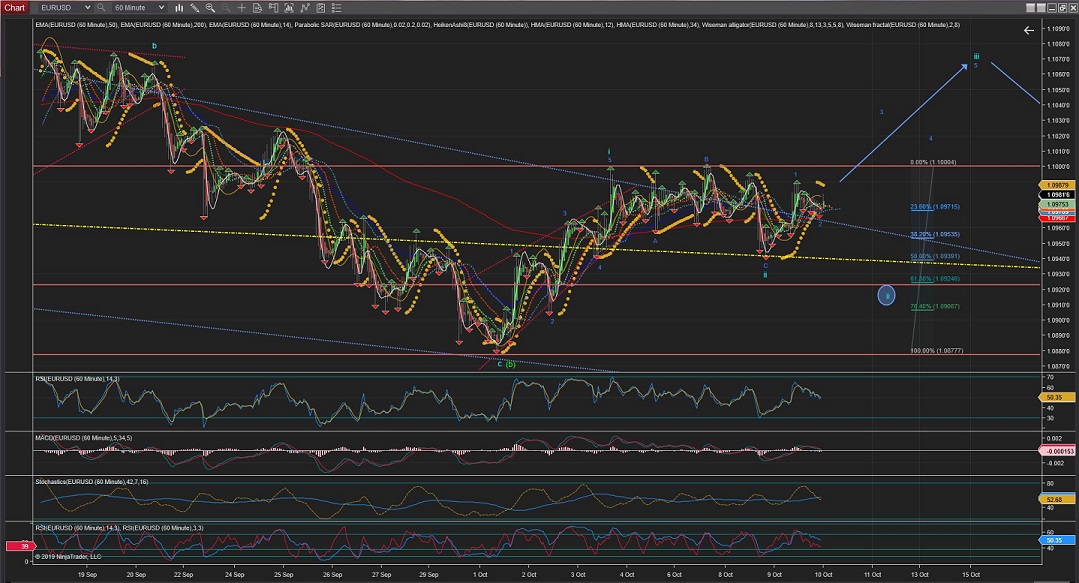Click the green 1.09753 price marker
The height and width of the screenshot is (583, 1079).
pyautogui.click(x=1056, y=204)
